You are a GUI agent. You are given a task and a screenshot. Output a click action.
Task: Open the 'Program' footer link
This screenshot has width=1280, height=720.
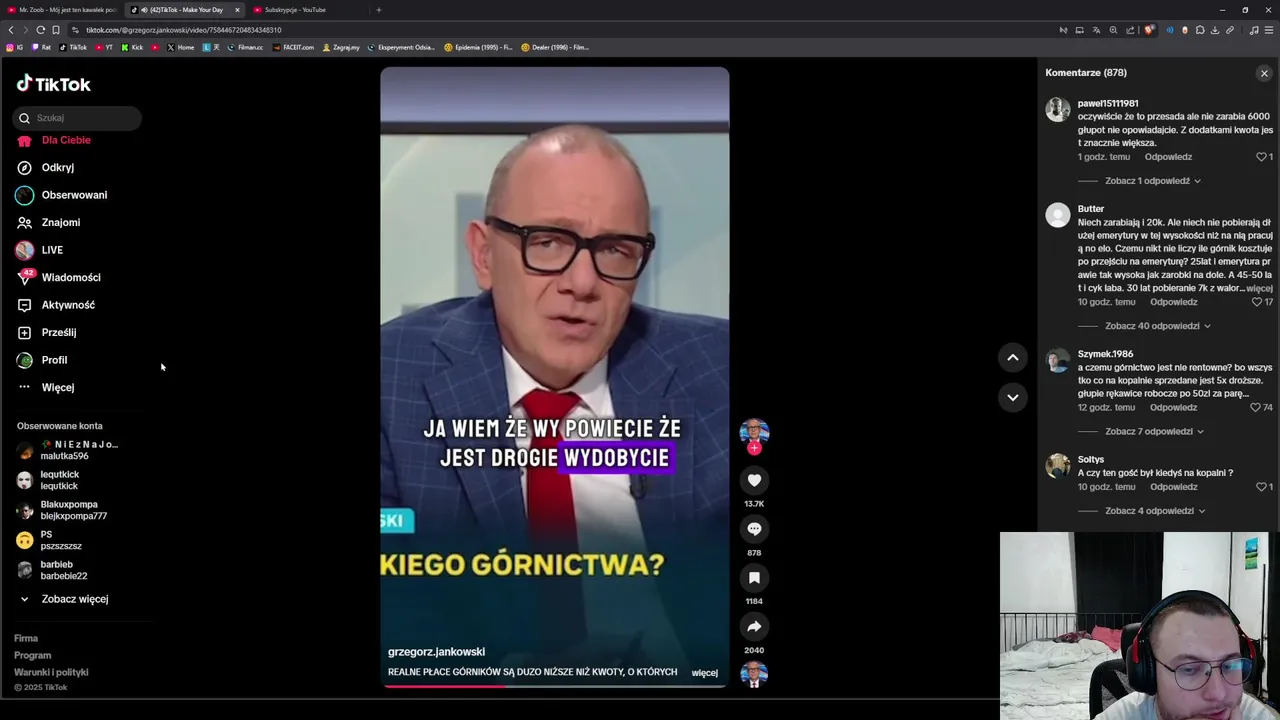[x=32, y=656]
